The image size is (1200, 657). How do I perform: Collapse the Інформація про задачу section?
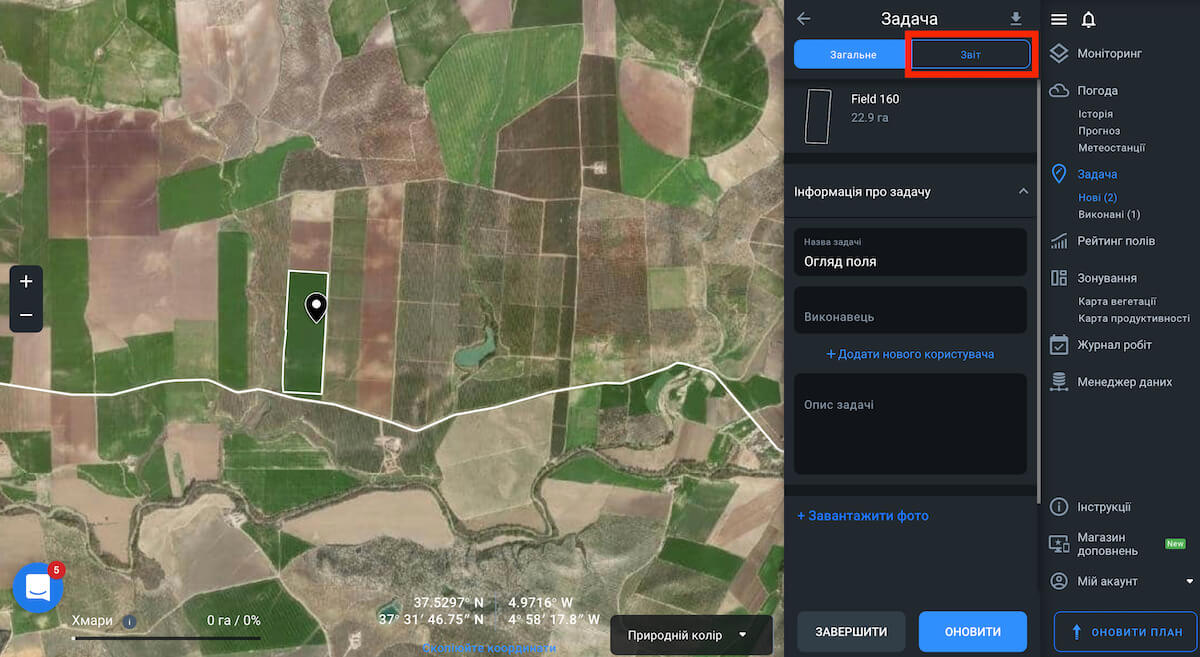pyautogui.click(x=1022, y=191)
